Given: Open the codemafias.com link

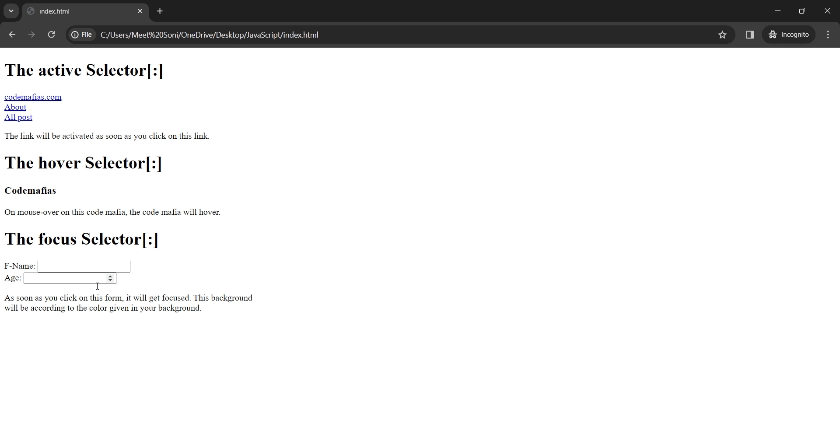Looking at the screenshot, I should coord(33,97).
